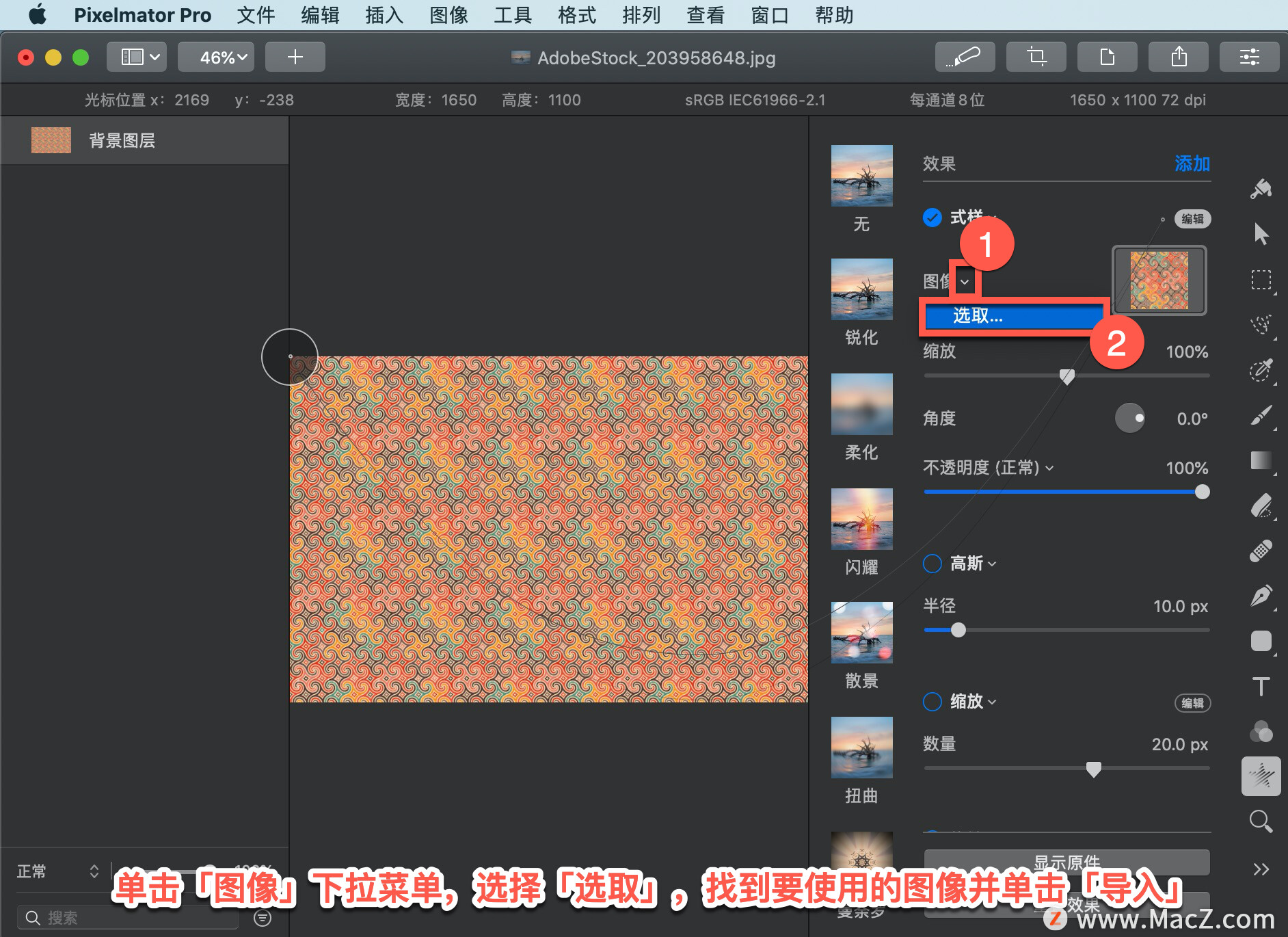Open the 46% zoom dropdown

(x=216, y=57)
